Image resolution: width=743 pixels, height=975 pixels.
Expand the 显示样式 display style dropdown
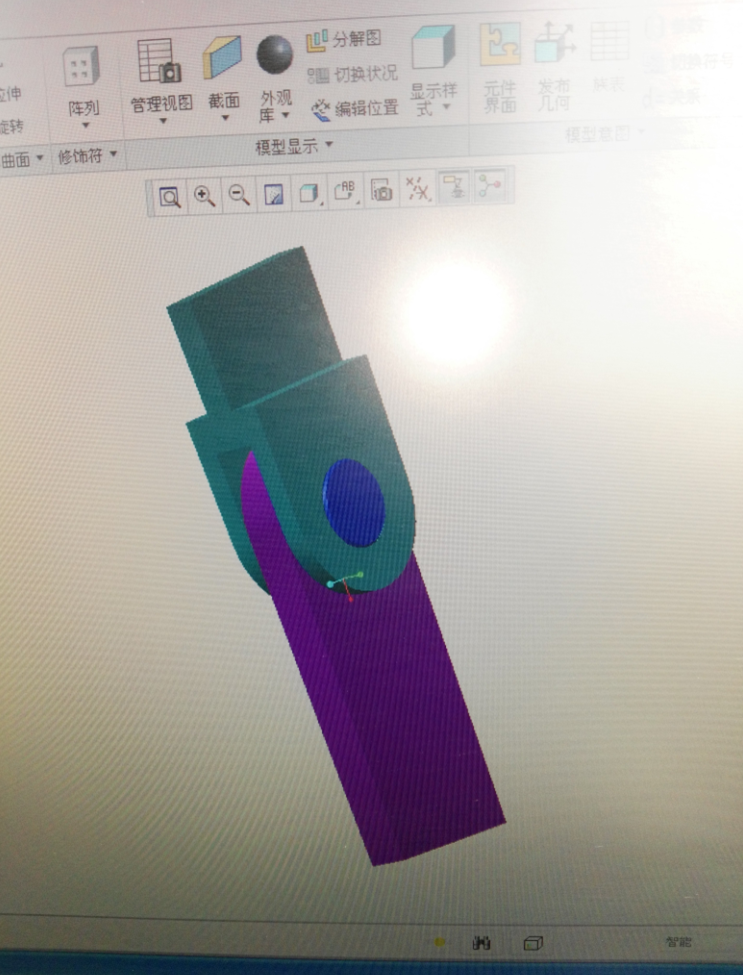446,108
